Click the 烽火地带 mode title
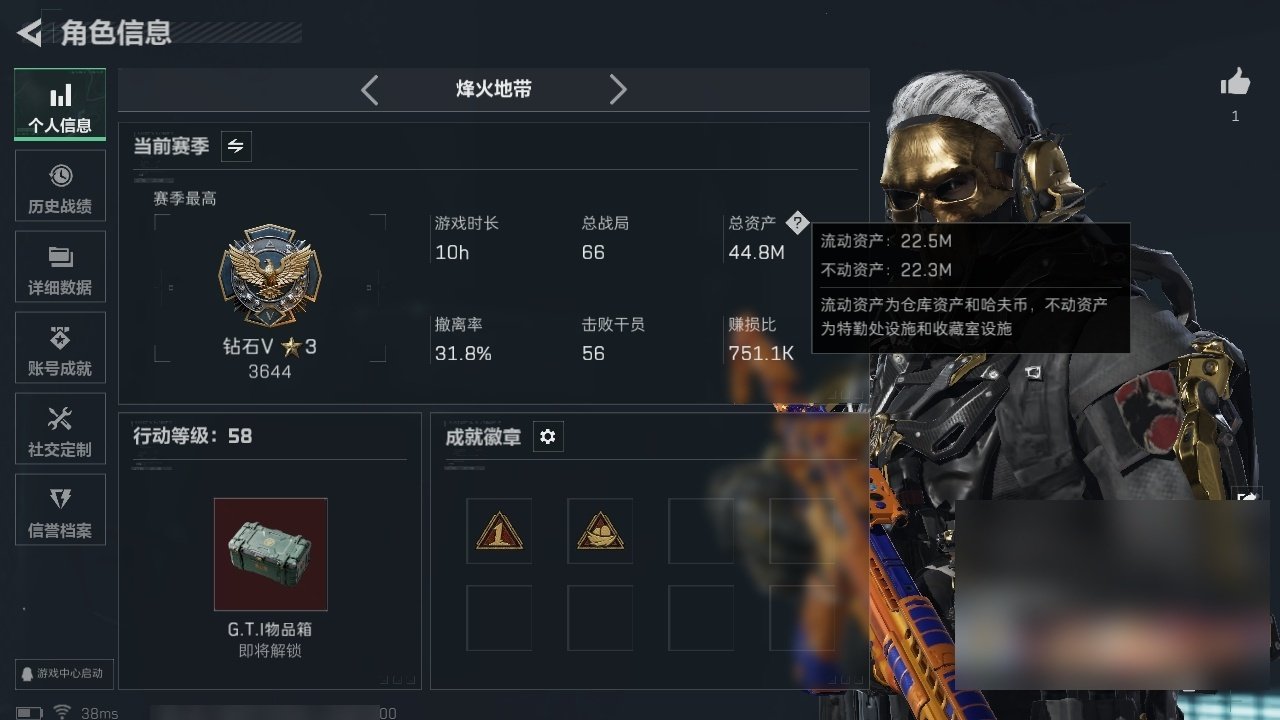Viewport: 1280px width, 720px height. pyautogui.click(x=494, y=89)
